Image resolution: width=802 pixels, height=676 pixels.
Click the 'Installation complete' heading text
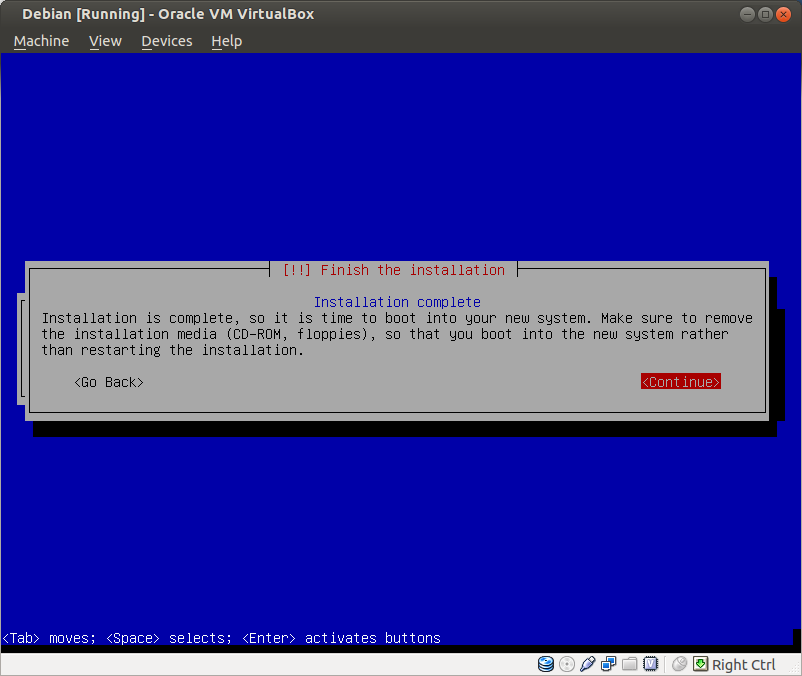397,302
